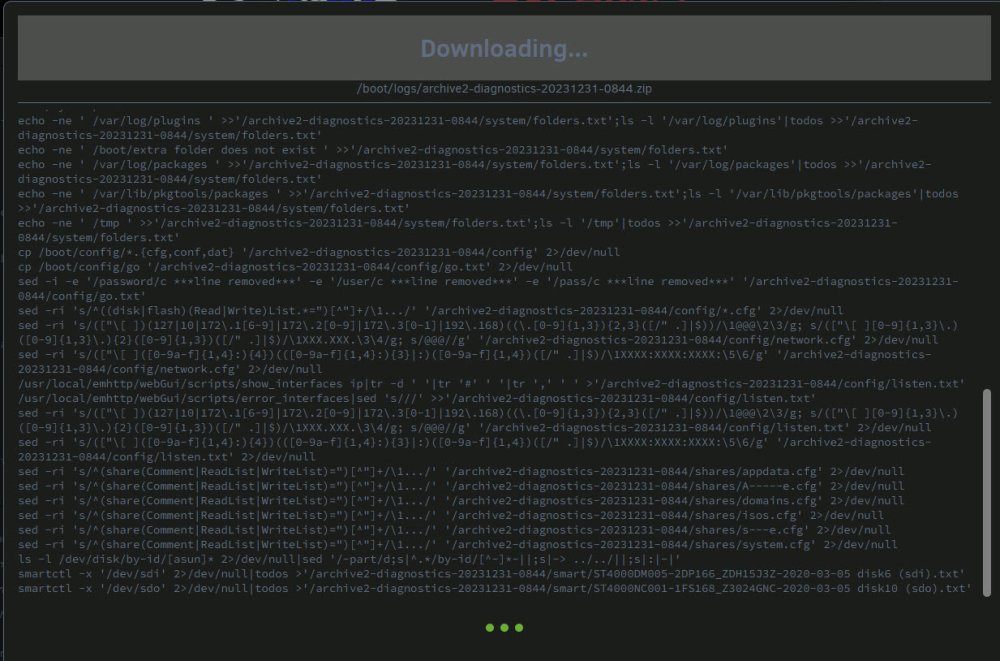Click the echo line for '/var/log/packages'
This screenshot has height=661, width=1000.
click(x=474, y=172)
